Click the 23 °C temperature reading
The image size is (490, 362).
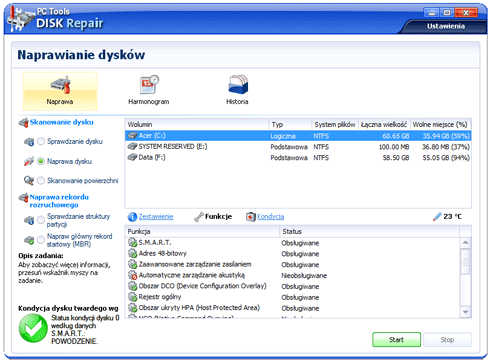tap(453, 217)
